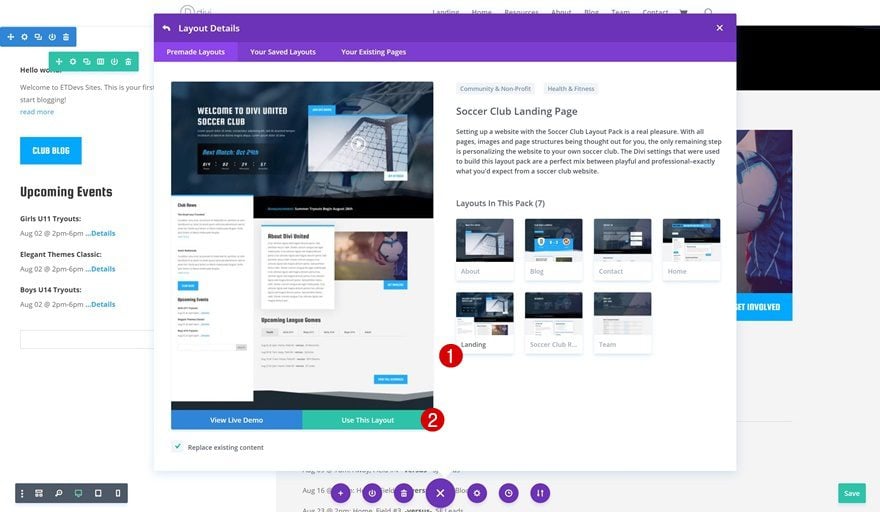The width and height of the screenshot is (880, 512).
Task: Click the green row power toggle icon
Action: point(114,61)
